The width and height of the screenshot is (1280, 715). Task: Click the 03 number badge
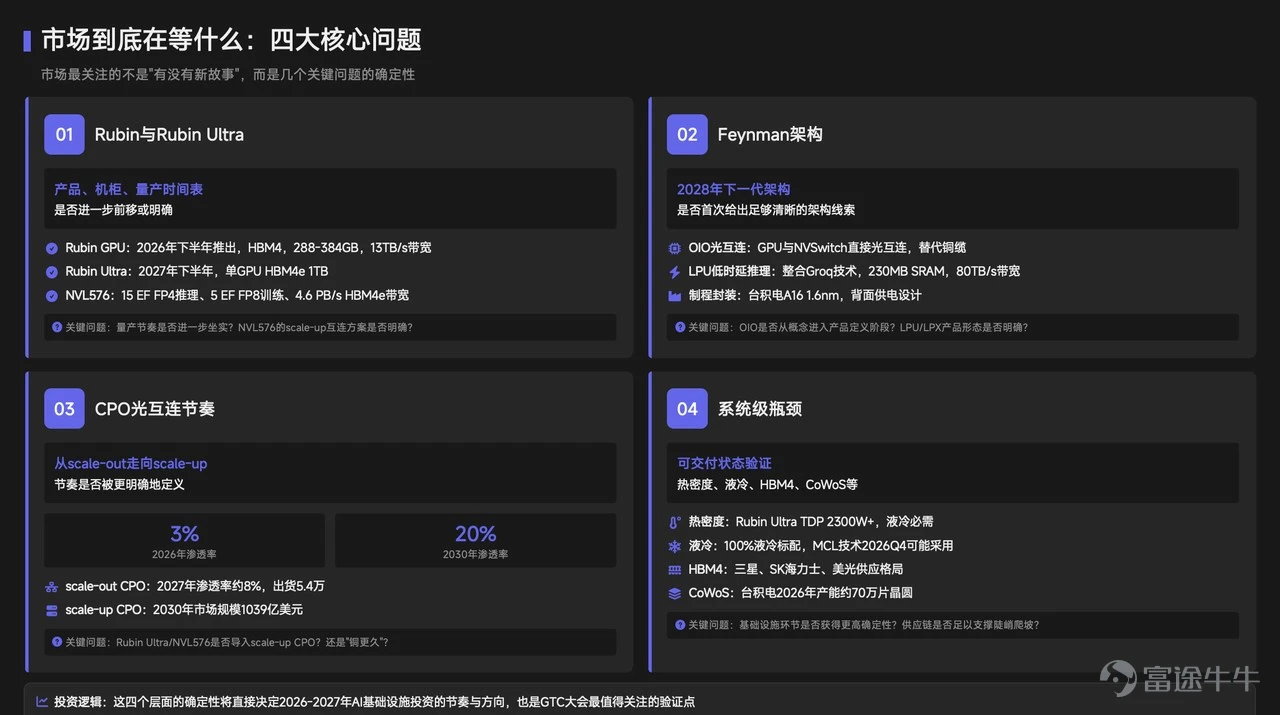(x=64, y=409)
